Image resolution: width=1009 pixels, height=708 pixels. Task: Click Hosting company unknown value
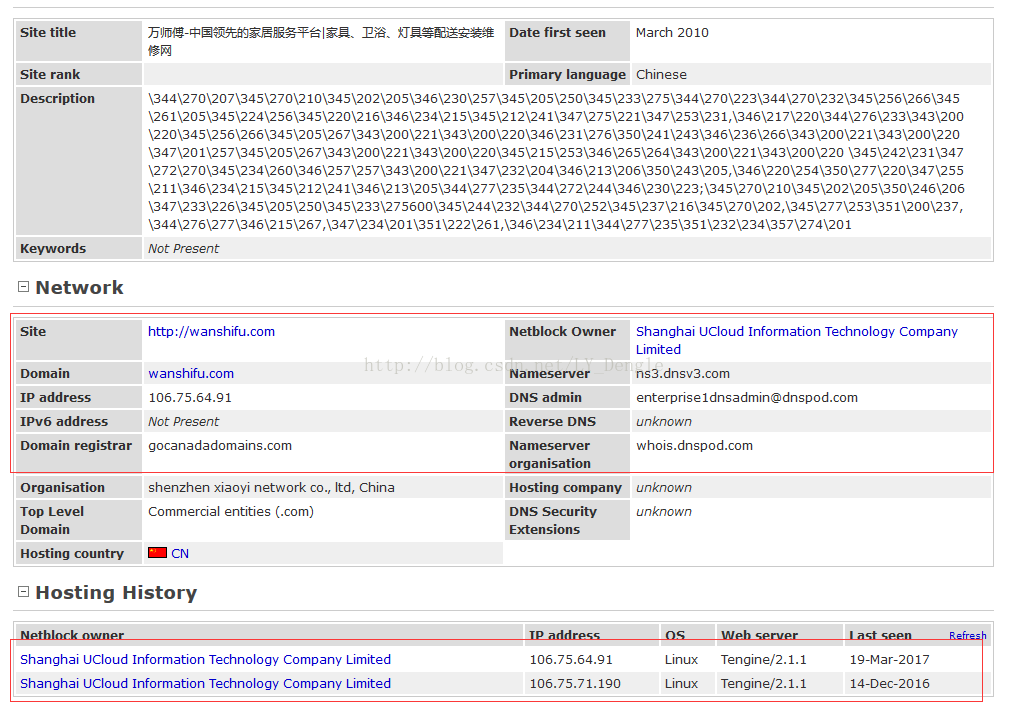tap(663, 487)
